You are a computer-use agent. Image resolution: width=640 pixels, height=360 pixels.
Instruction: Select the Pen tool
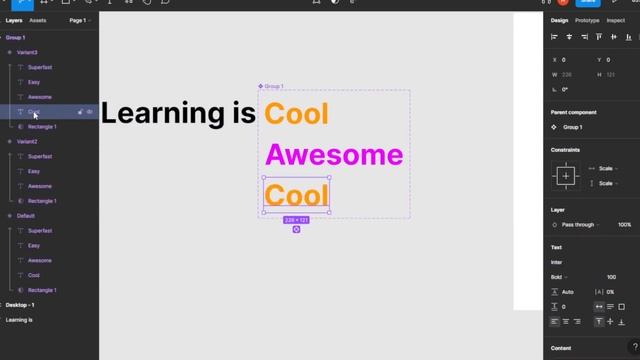(88, 2)
